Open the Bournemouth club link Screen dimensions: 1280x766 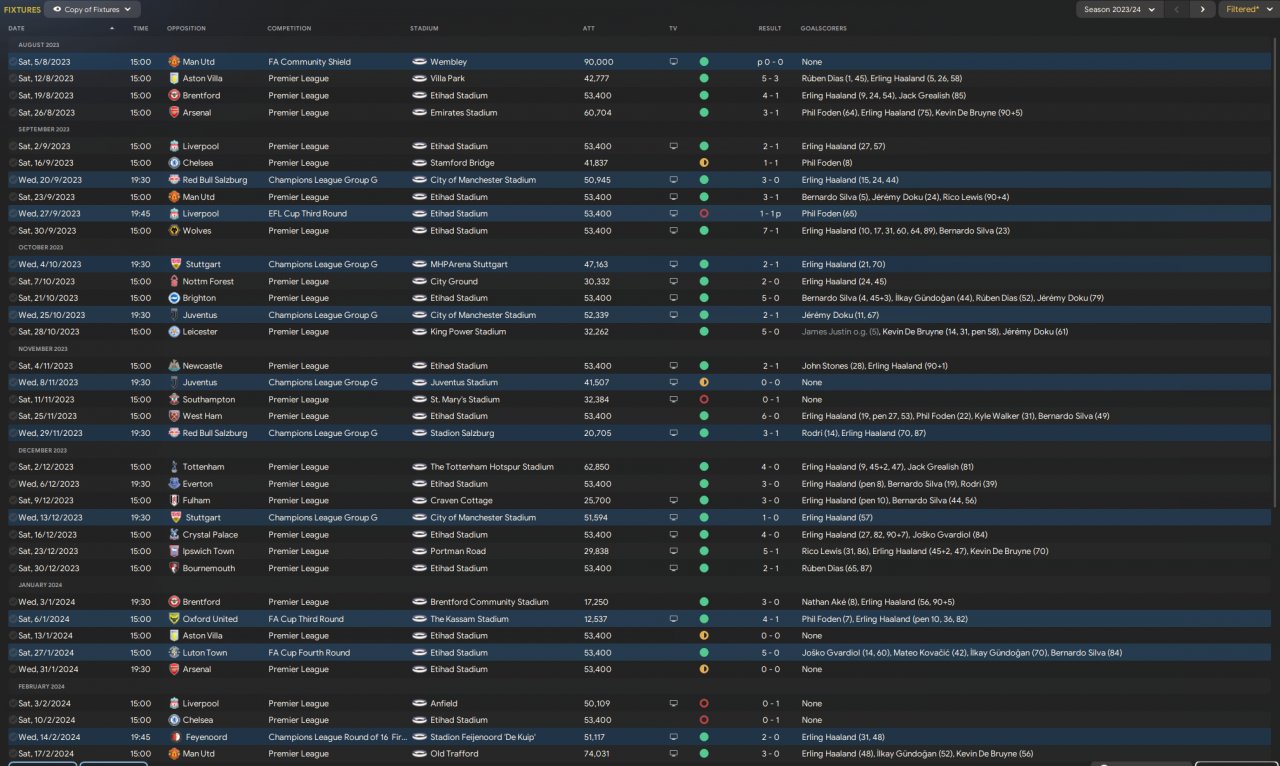tap(209, 569)
